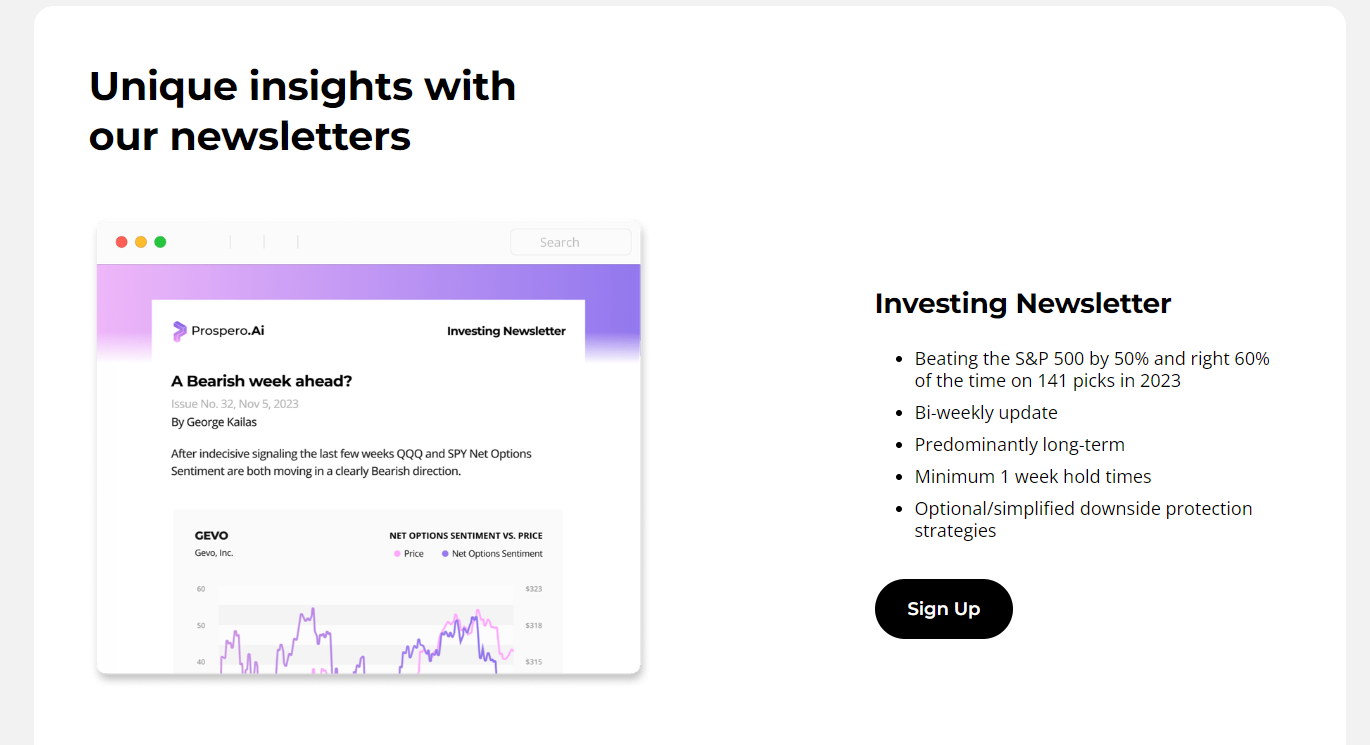This screenshot has width=1370, height=745.
Task: Click the Investing Newsletter heading
Action: tap(1022, 303)
